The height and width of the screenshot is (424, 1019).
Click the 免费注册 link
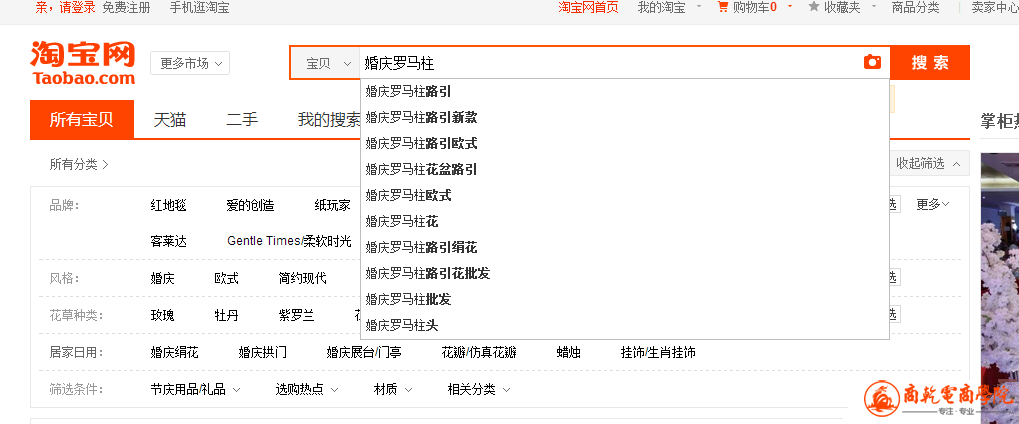pyautogui.click(x=126, y=7)
